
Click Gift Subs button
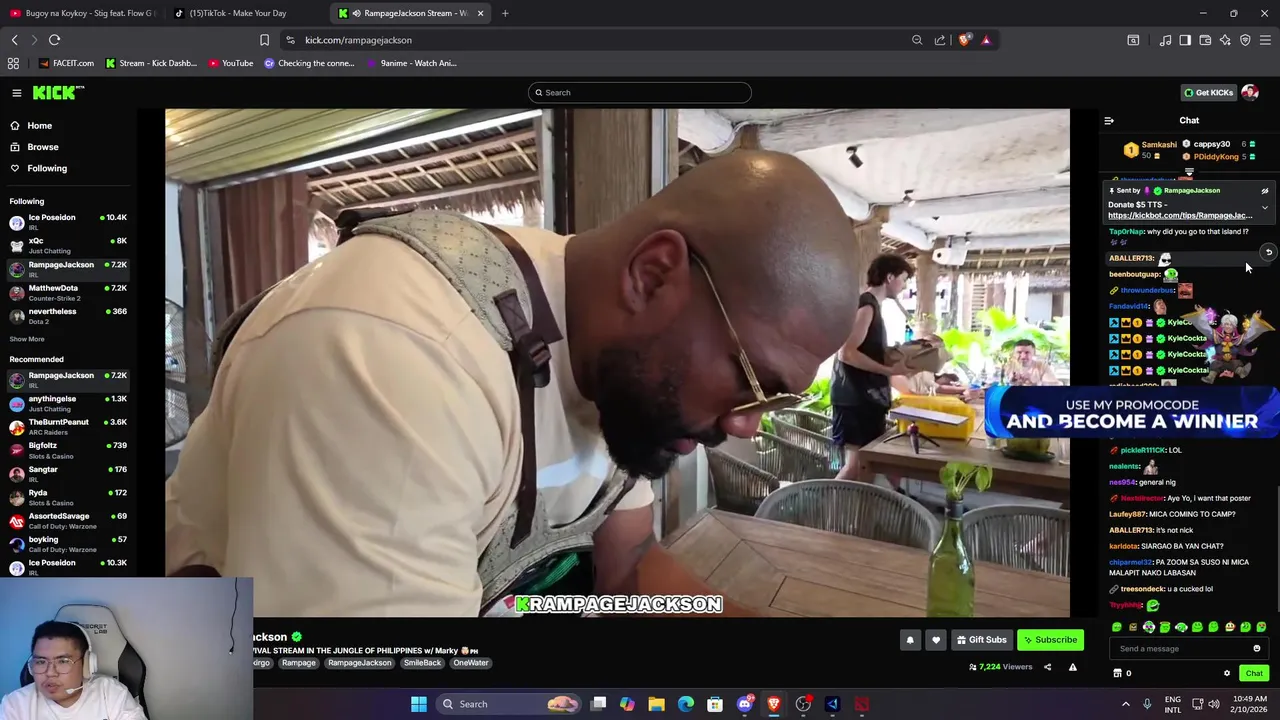coord(981,640)
